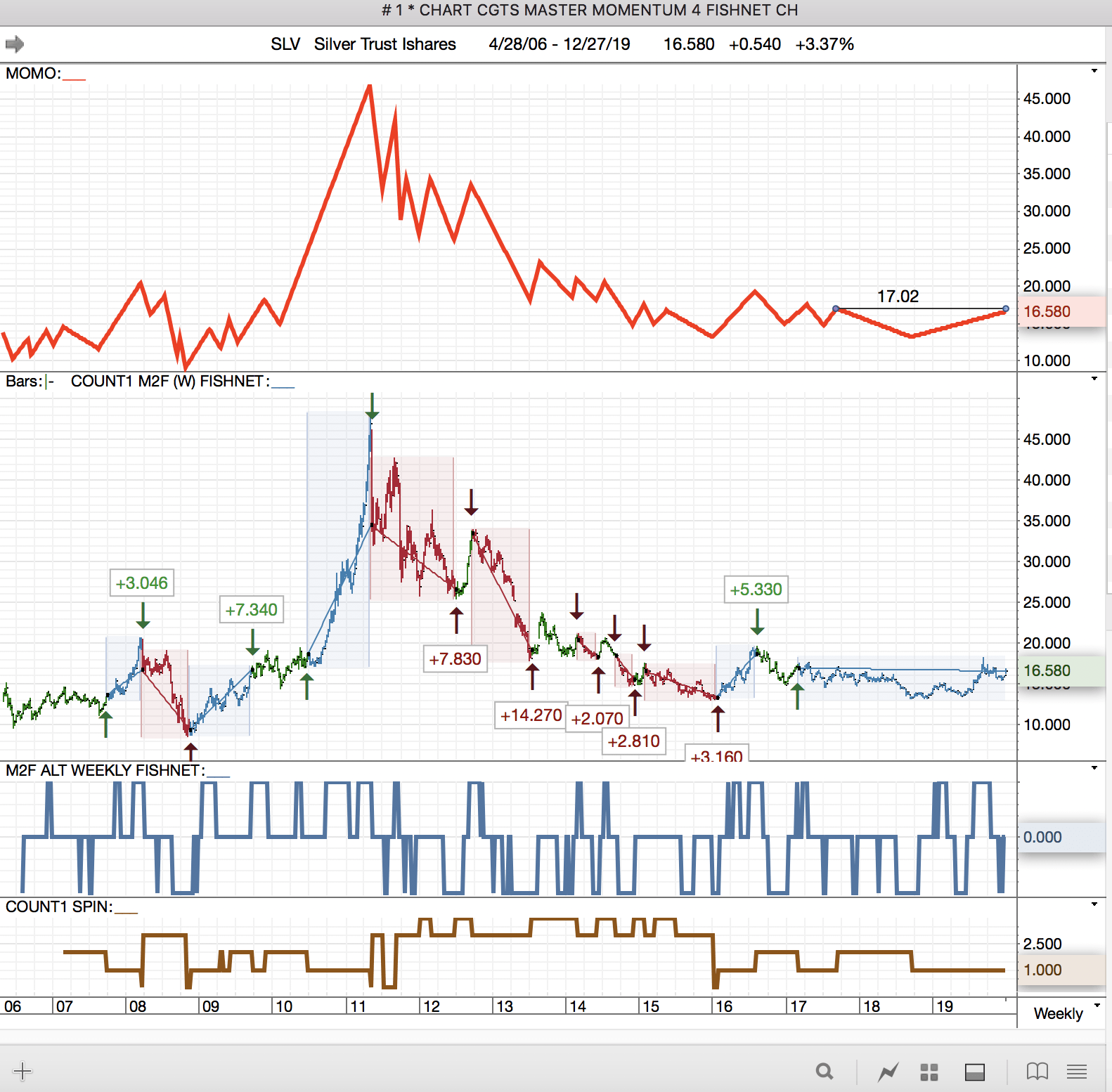The image size is (1112, 1092).
Task: Click the horizontal lines list icon
Action: point(1076,1071)
